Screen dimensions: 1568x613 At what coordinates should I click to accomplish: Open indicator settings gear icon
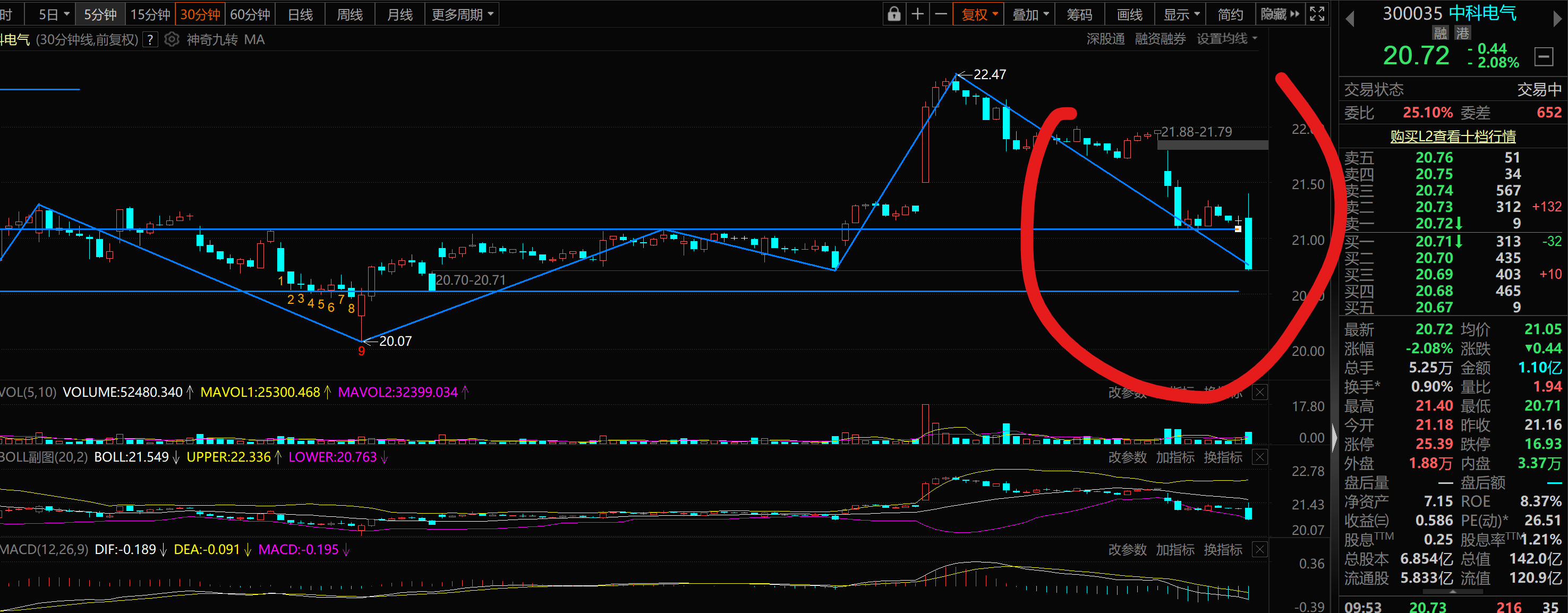[172, 39]
